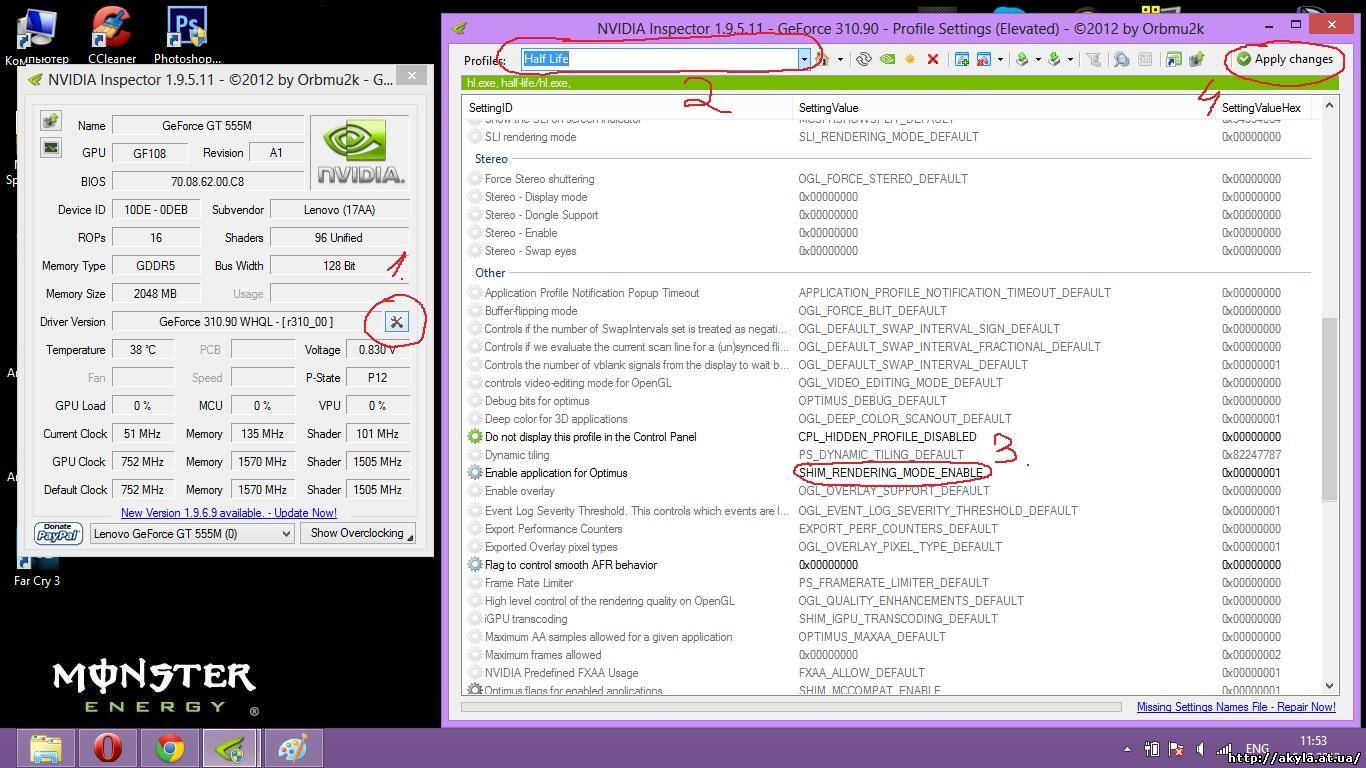Open New Version 1.9.6.9 update link
1366x768 pixels.
coord(228,513)
